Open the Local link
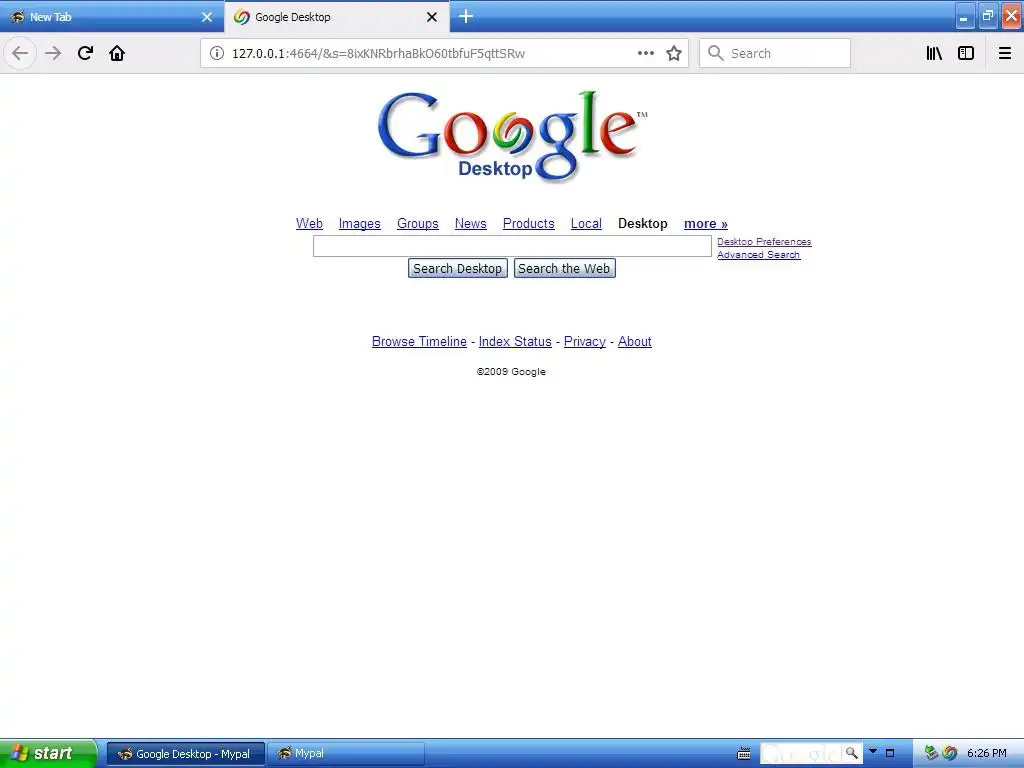This screenshot has height=768, width=1024. [586, 223]
